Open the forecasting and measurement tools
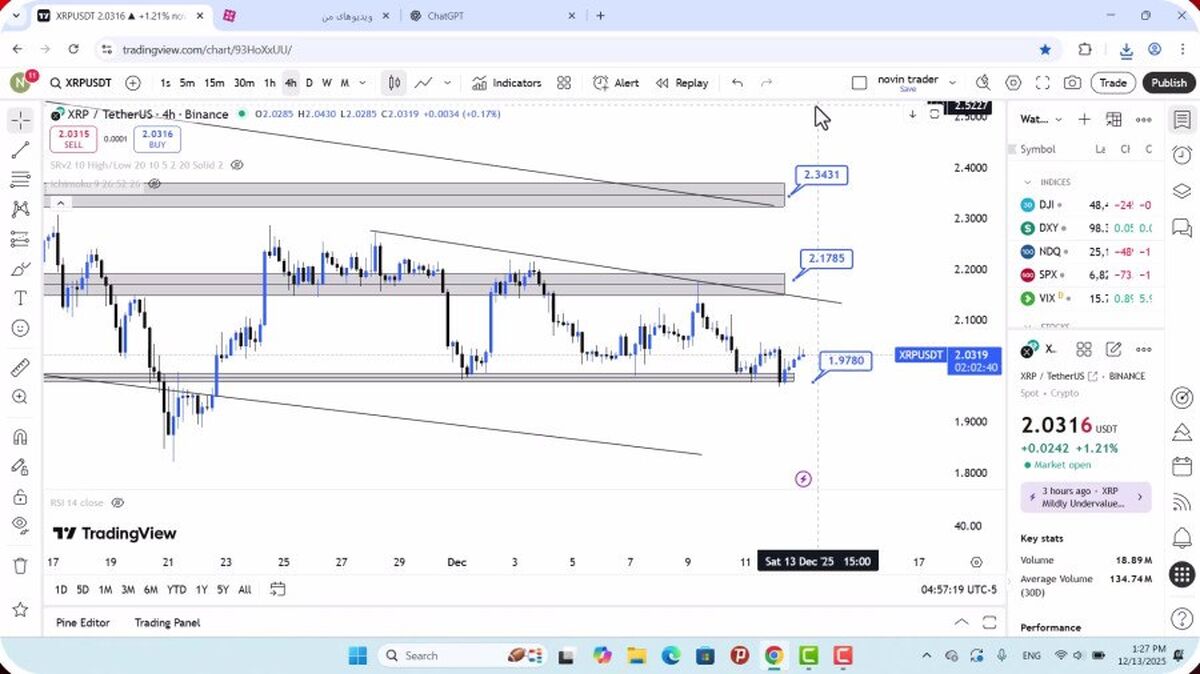Viewport: 1200px width, 674px height. click(x=20, y=239)
